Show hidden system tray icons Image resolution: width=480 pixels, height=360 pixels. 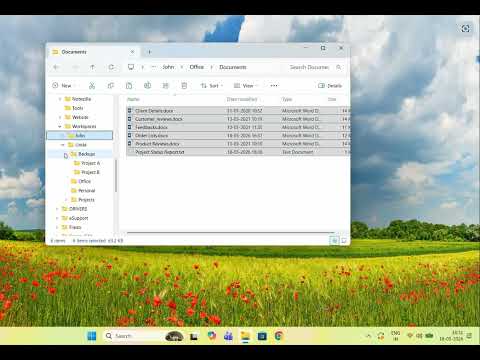coord(368,336)
